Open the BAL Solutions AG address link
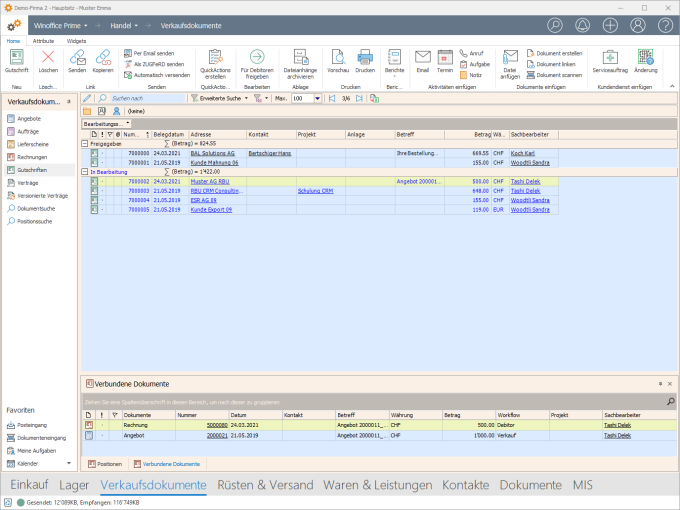This screenshot has width=680, height=510. tap(214, 153)
